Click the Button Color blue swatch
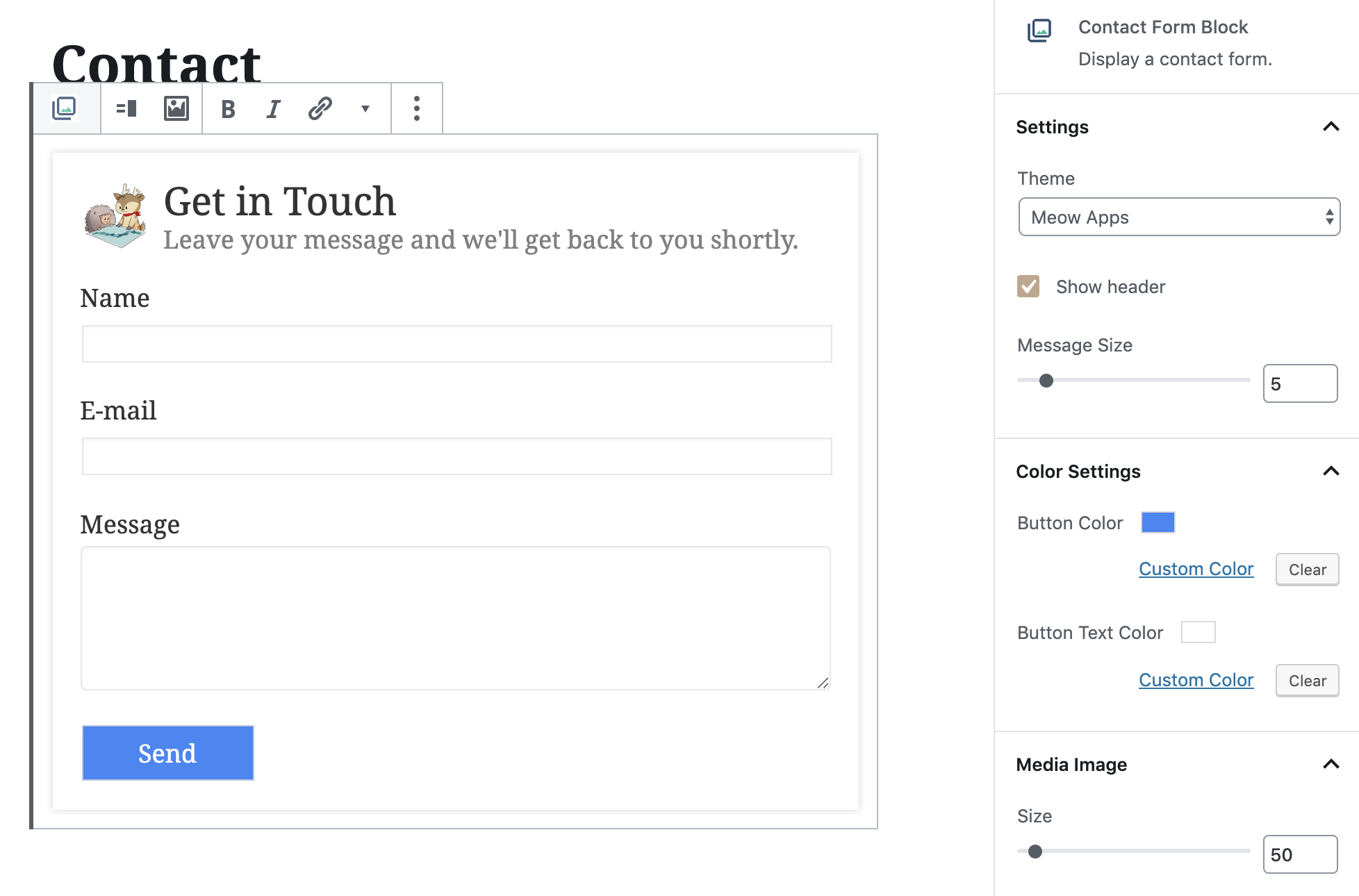This screenshot has width=1359, height=896. tap(1158, 521)
